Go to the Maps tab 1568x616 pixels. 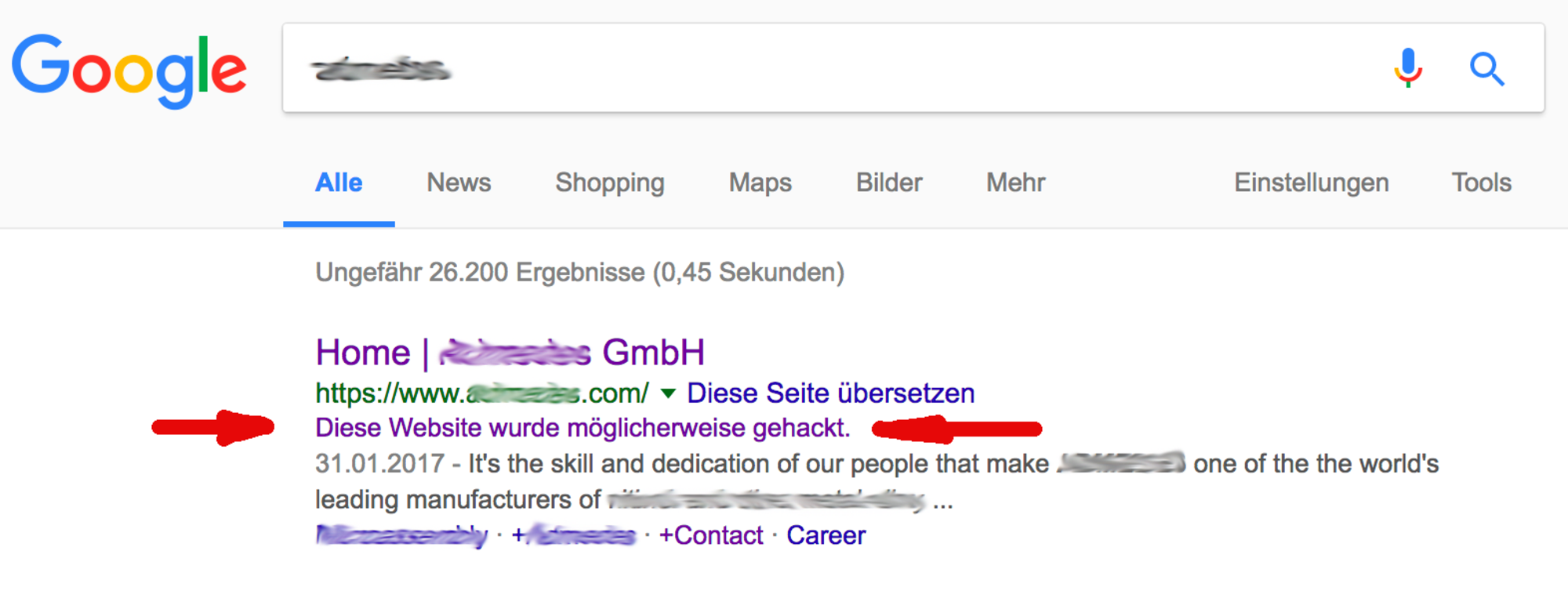pyautogui.click(x=760, y=183)
